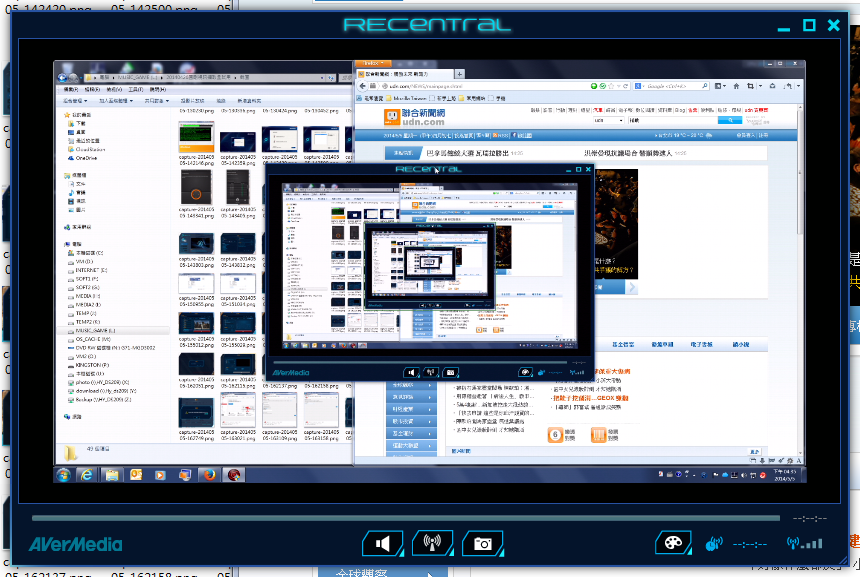Select the INTERNET drive in Explorer tree
860x577 pixels.
click(x=87, y=270)
